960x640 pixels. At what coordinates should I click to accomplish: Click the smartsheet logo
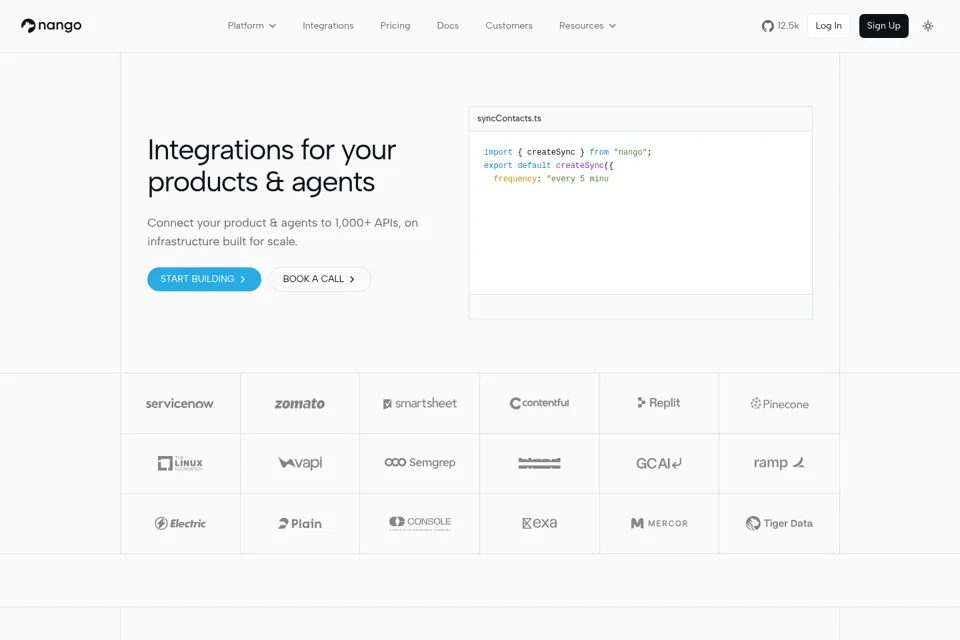point(420,404)
